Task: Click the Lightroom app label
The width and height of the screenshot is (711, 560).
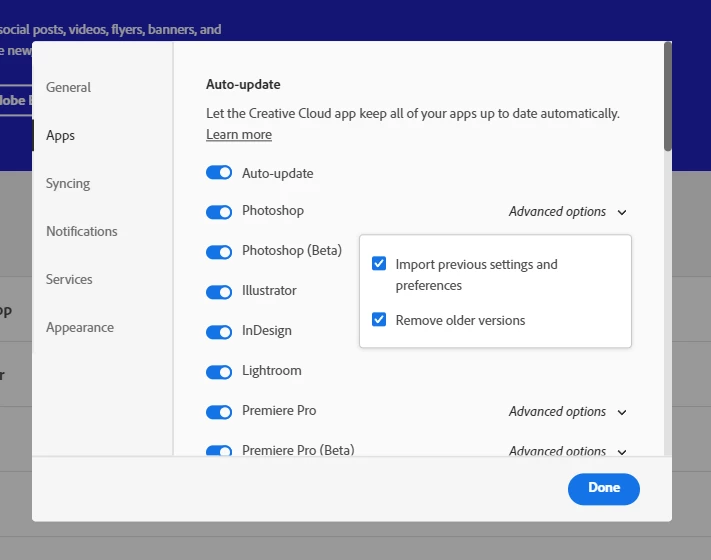Action: (x=272, y=370)
